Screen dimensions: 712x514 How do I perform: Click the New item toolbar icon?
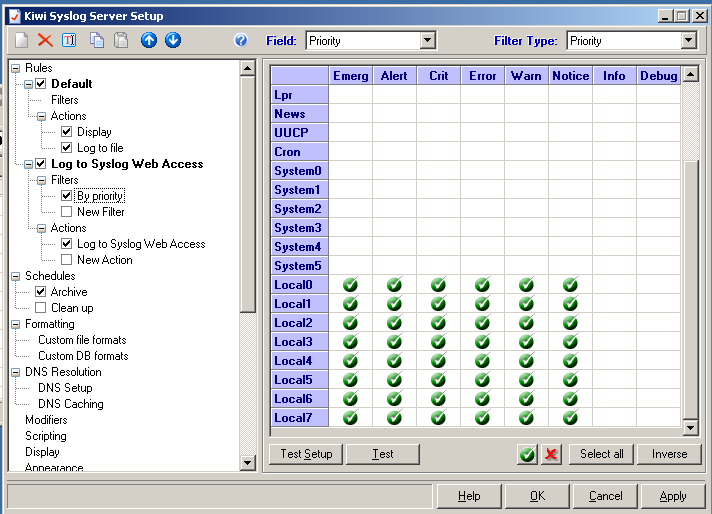[21, 40]
